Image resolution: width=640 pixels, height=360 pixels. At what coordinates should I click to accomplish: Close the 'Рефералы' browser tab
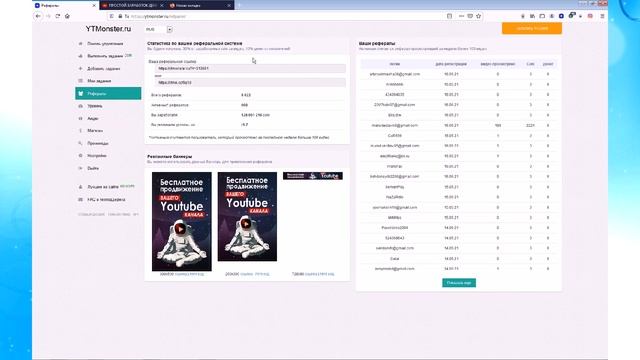click(x=94, y=5)
